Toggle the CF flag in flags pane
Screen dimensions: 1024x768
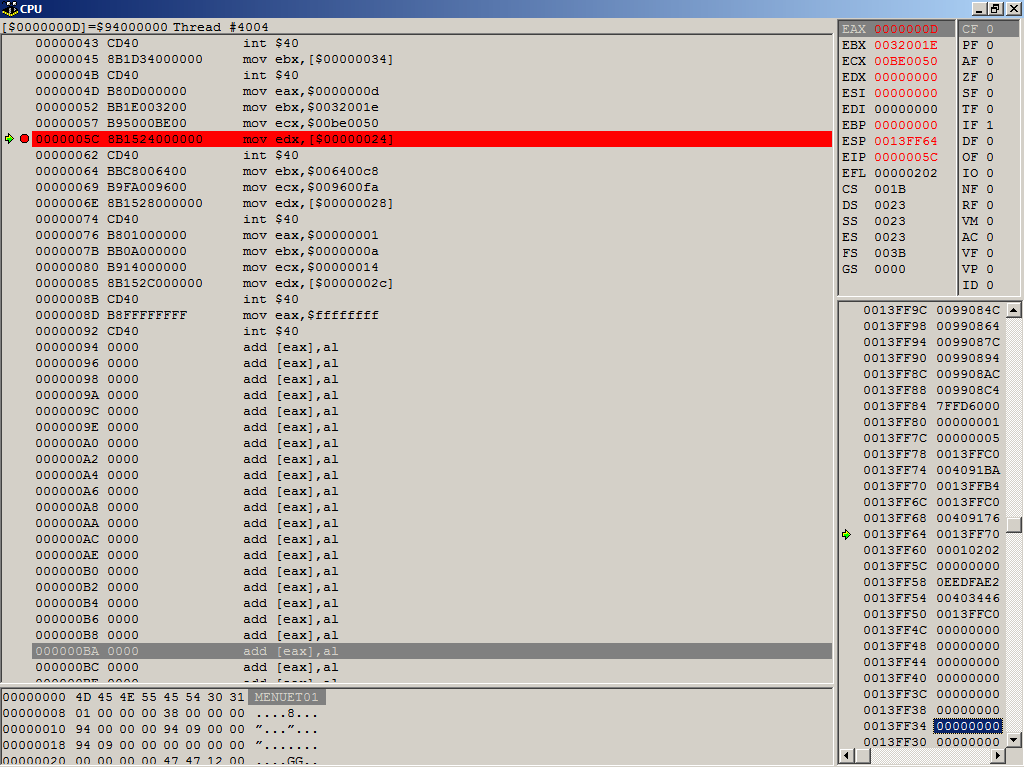pos(989,29)
